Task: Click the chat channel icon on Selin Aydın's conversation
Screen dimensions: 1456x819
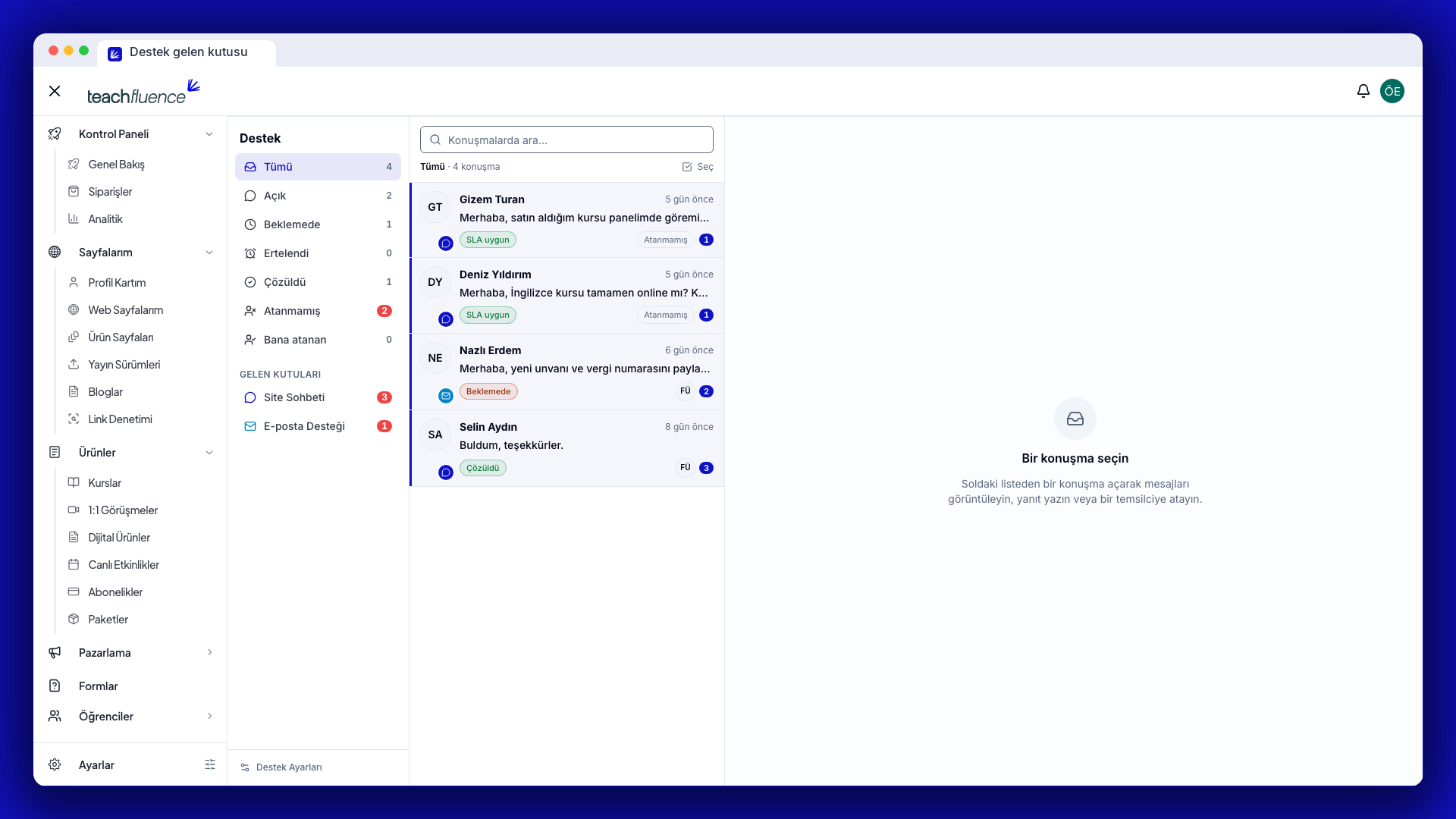Action: [x=446, y=472]
